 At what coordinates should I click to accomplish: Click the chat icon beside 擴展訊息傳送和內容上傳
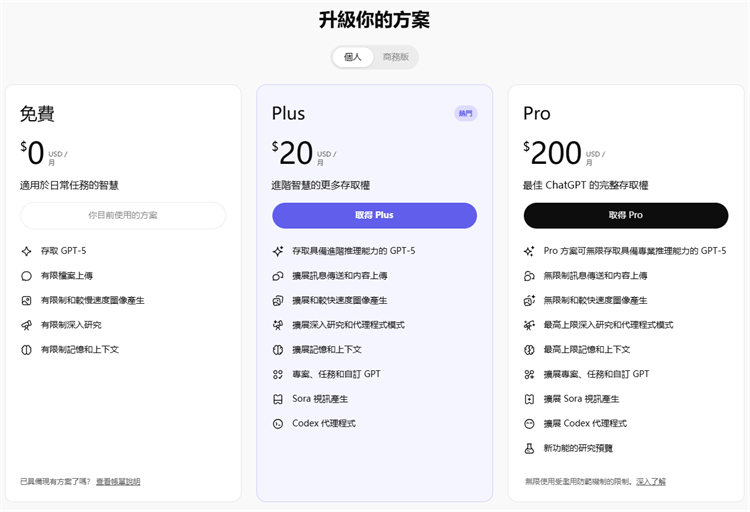278,276
